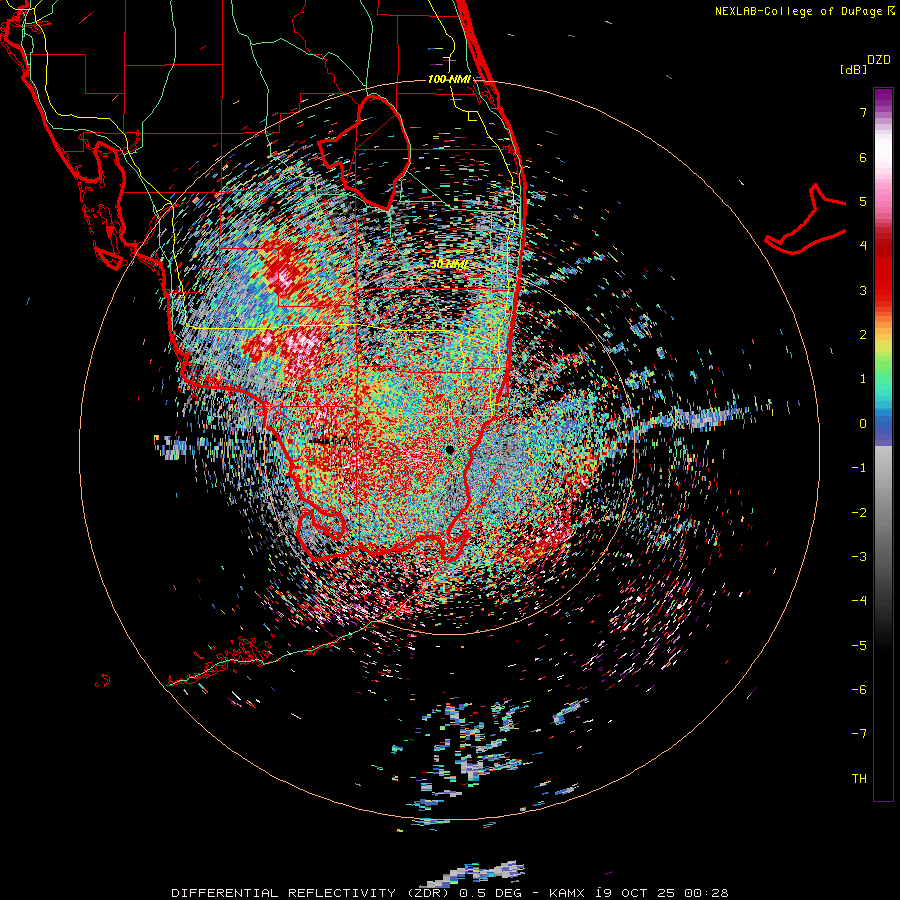This screenshot has width=900, height=900.
Task: Click the "50 NMI" range ring label
Action: click(x=449, y=264)
